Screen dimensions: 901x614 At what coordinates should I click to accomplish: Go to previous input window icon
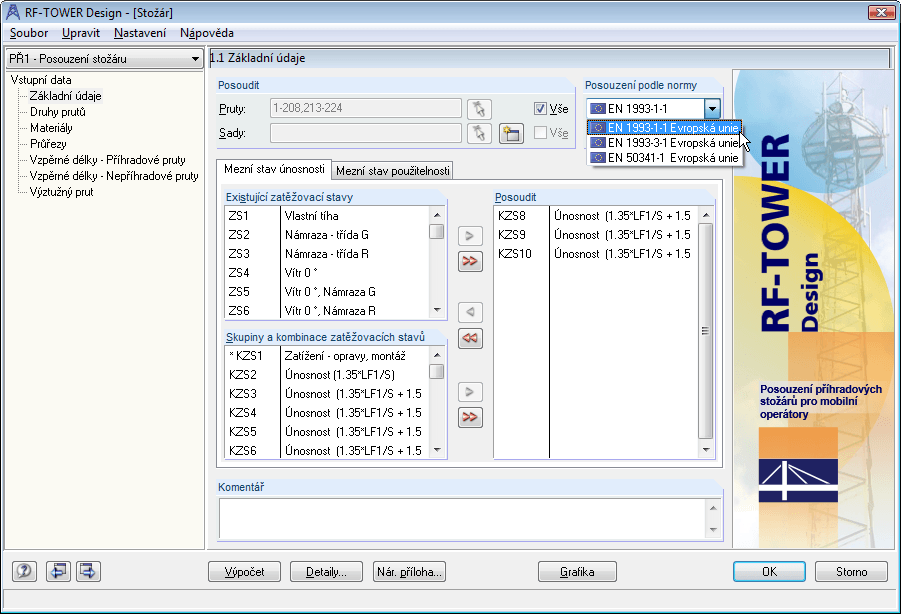tap(58, 571)
